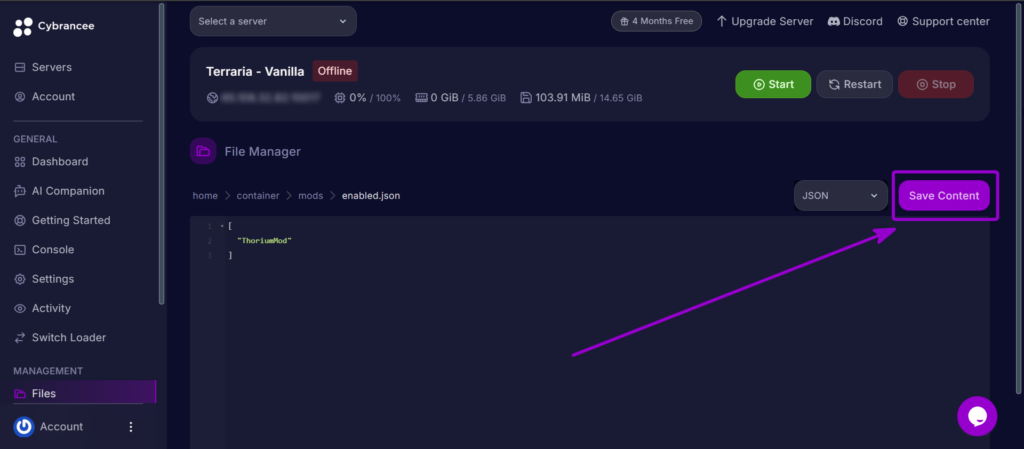This screenshot has width=1024, height=449.
Task: Open AI Companion page
Action: click(x=68, y=191)
